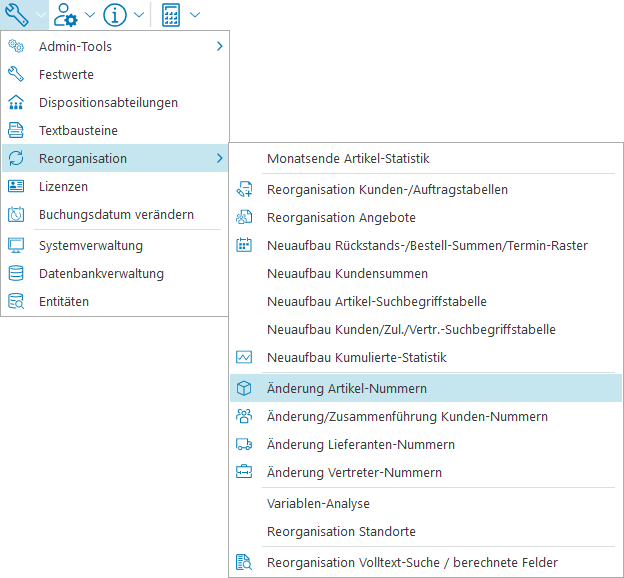Click the user settings gear icon

click(67, 14)
